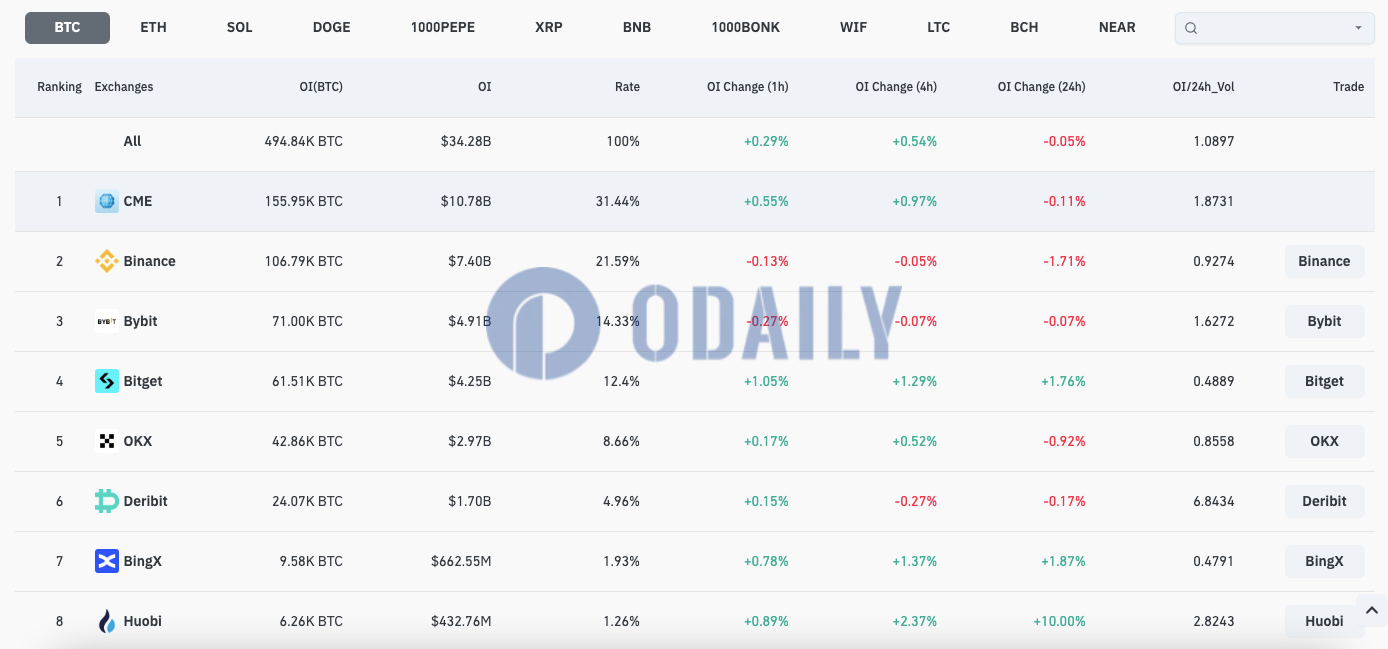1388x649 pixels.
Task: Click the All row label
Action: (x=132, y=141)
